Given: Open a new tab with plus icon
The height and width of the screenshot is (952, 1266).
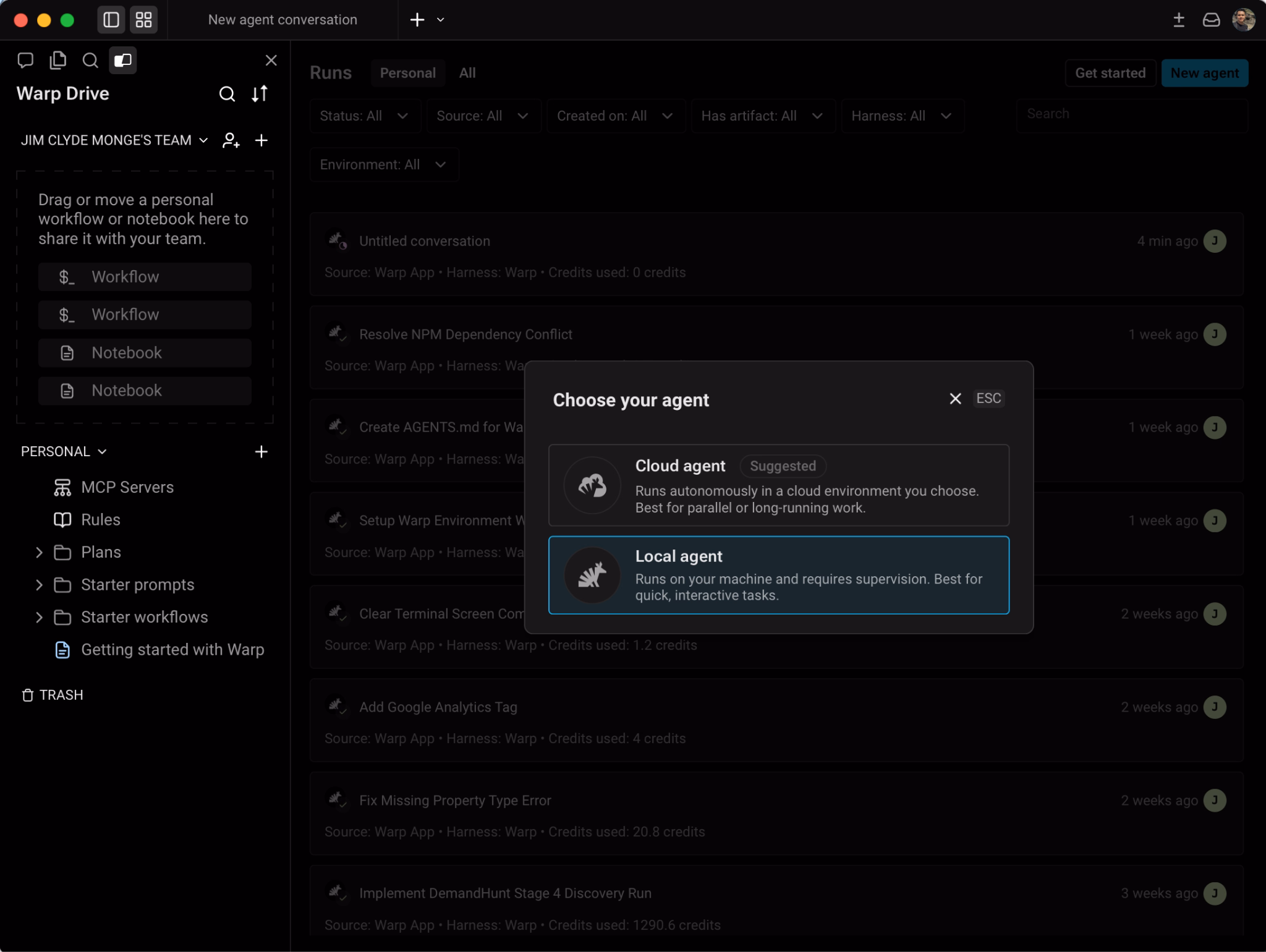Looking at the screenshot, I should coord(417,20).
